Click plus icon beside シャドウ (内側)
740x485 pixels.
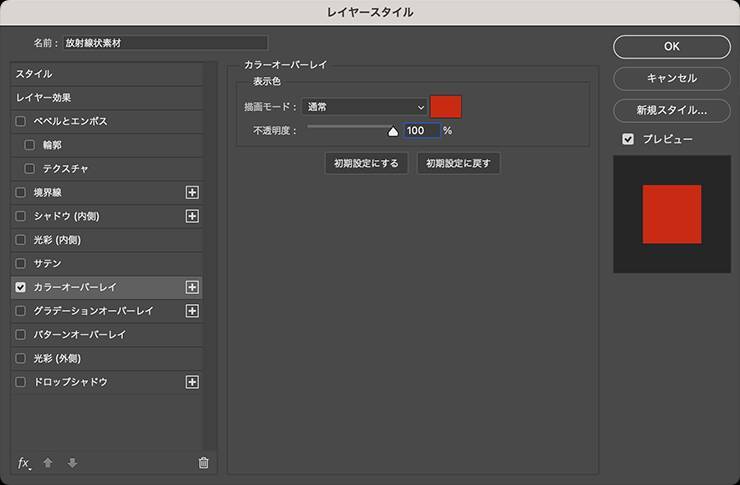coord(192,216)
